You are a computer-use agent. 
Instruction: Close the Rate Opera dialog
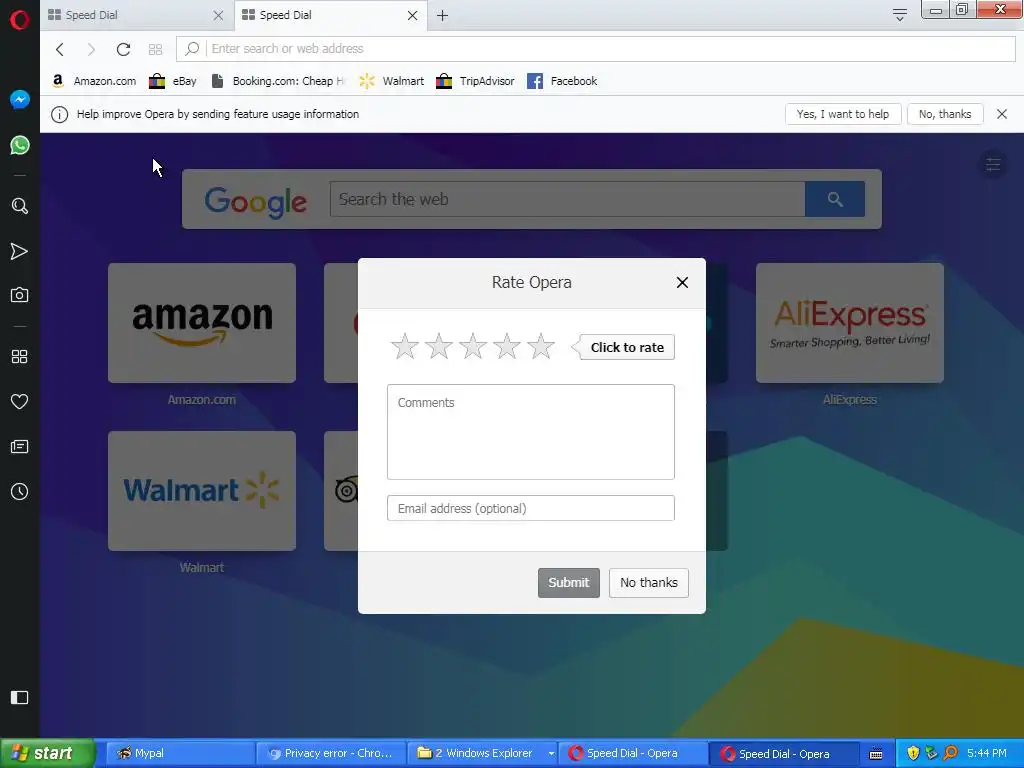pyautogui.click(x=682, y=282)
